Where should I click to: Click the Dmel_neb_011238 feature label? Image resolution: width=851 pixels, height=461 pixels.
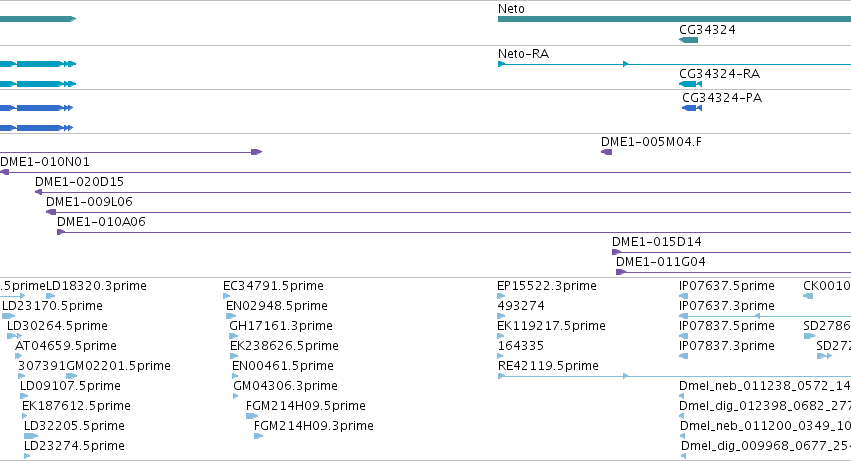(x=765, y=386)
